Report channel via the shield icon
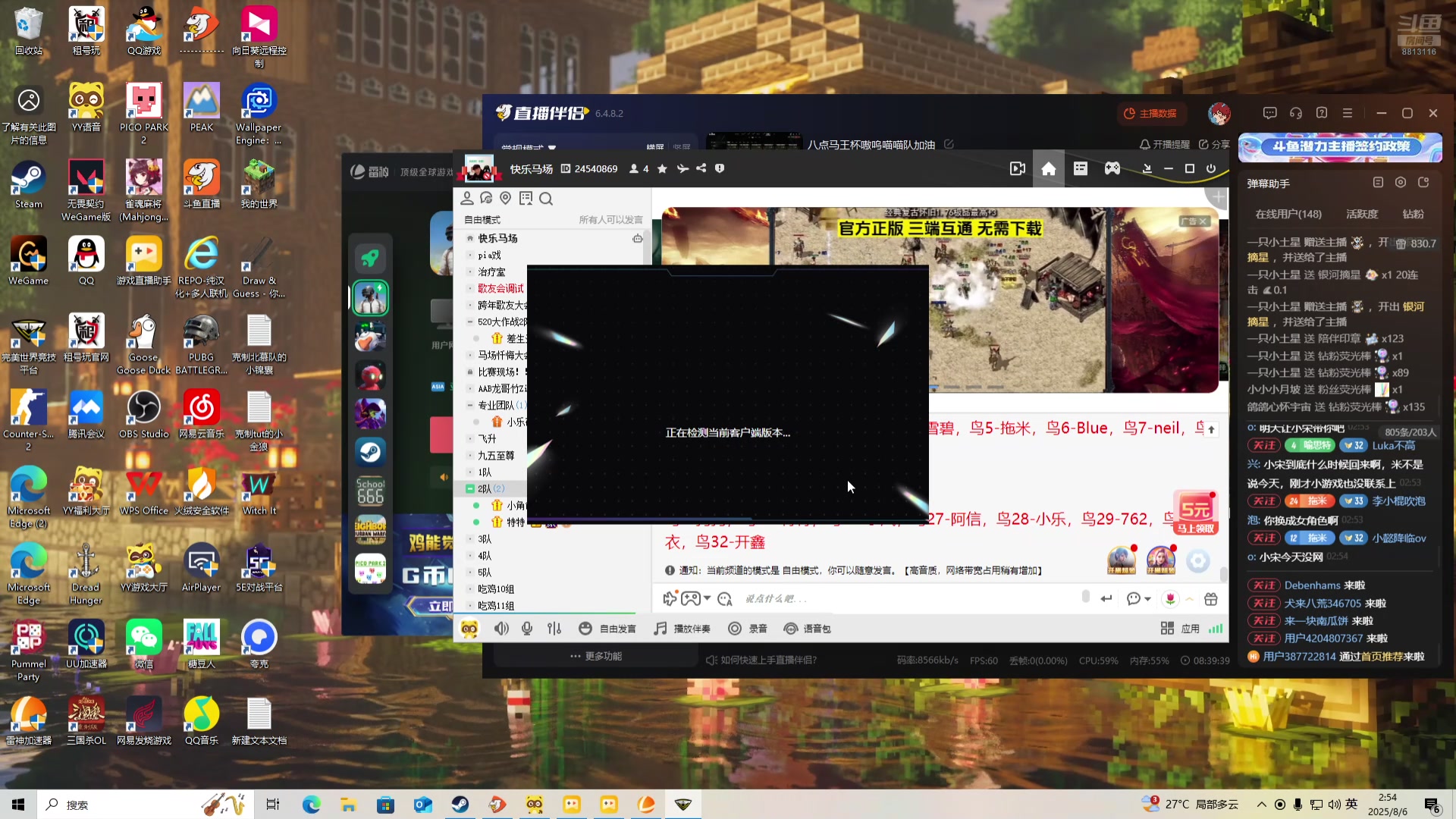The width and height of the screenshot is (1456, 819). click(720, 169)
